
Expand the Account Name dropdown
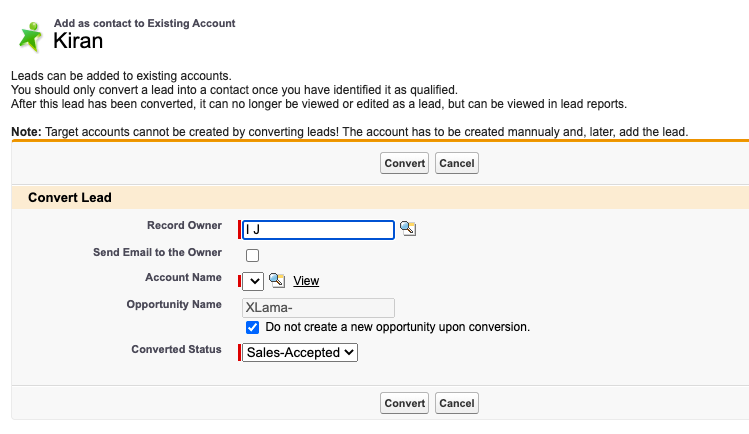[x=254, y=281]
